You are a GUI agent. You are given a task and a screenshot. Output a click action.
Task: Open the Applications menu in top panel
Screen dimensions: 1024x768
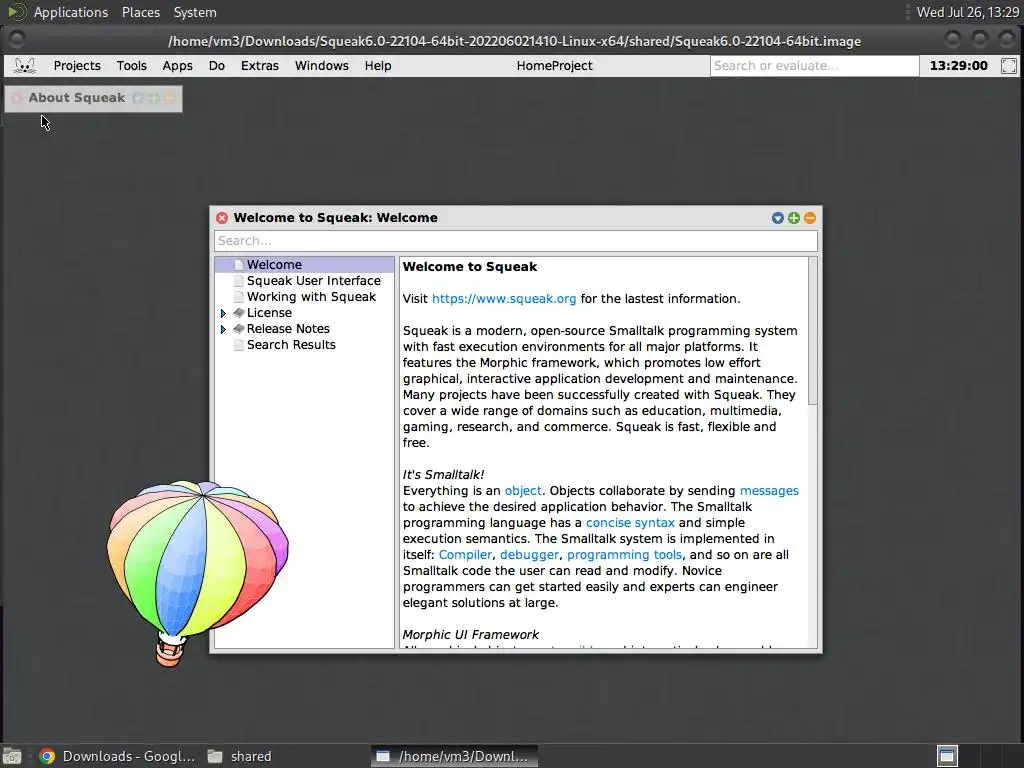coord(71,12)
